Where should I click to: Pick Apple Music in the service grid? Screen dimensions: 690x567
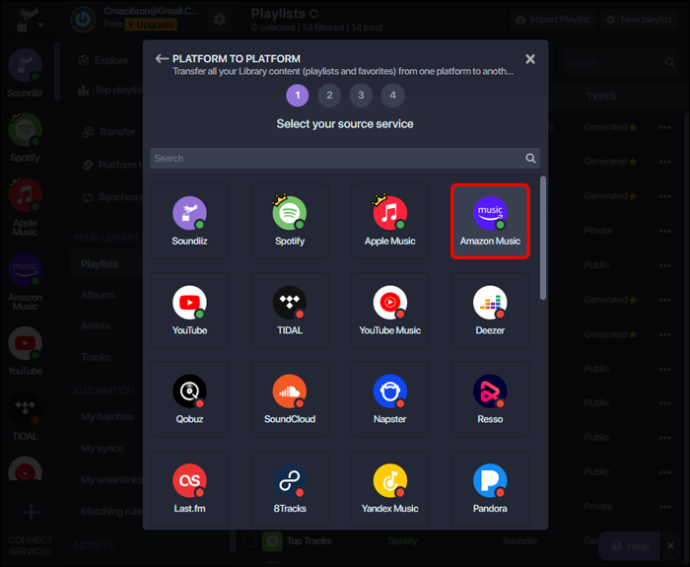pos(390,221)
